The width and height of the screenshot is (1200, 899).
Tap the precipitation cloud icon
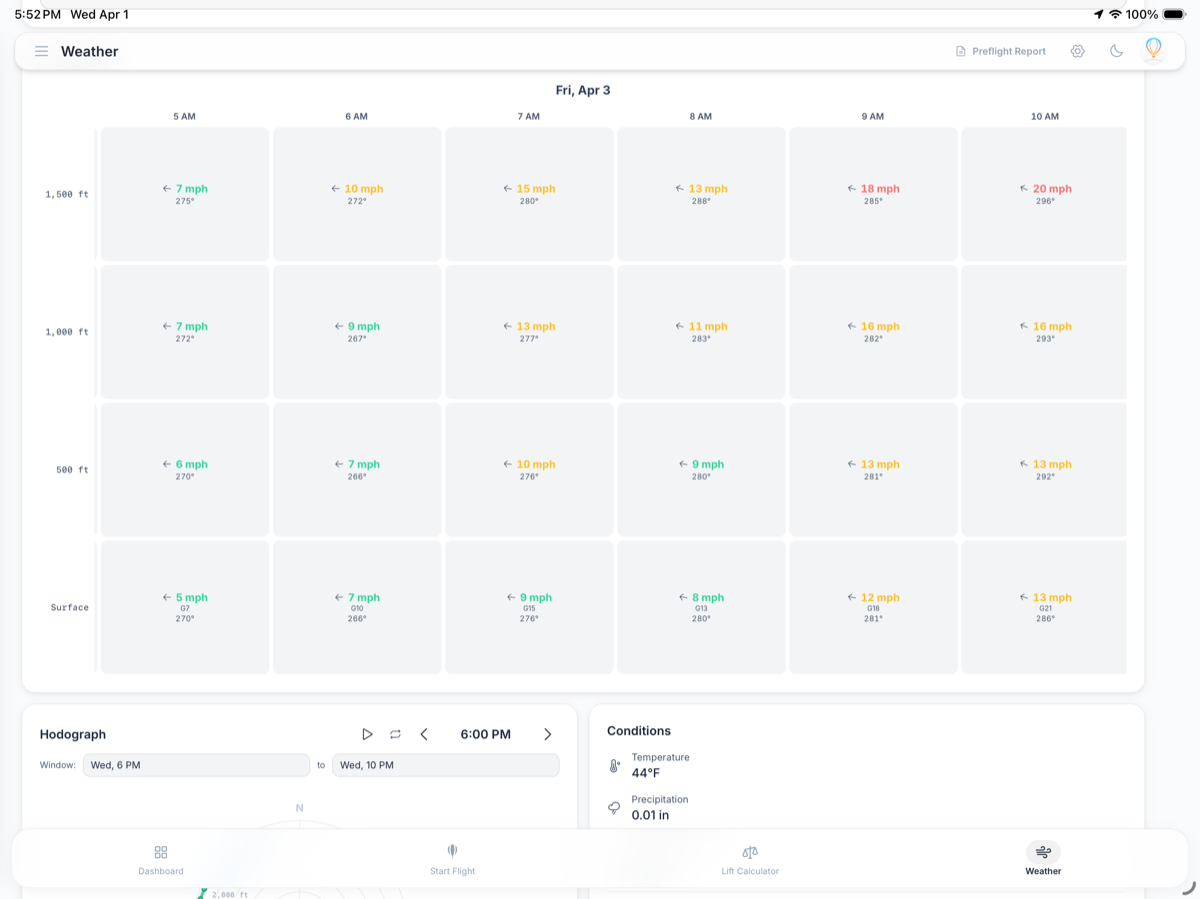coord(615,808)
